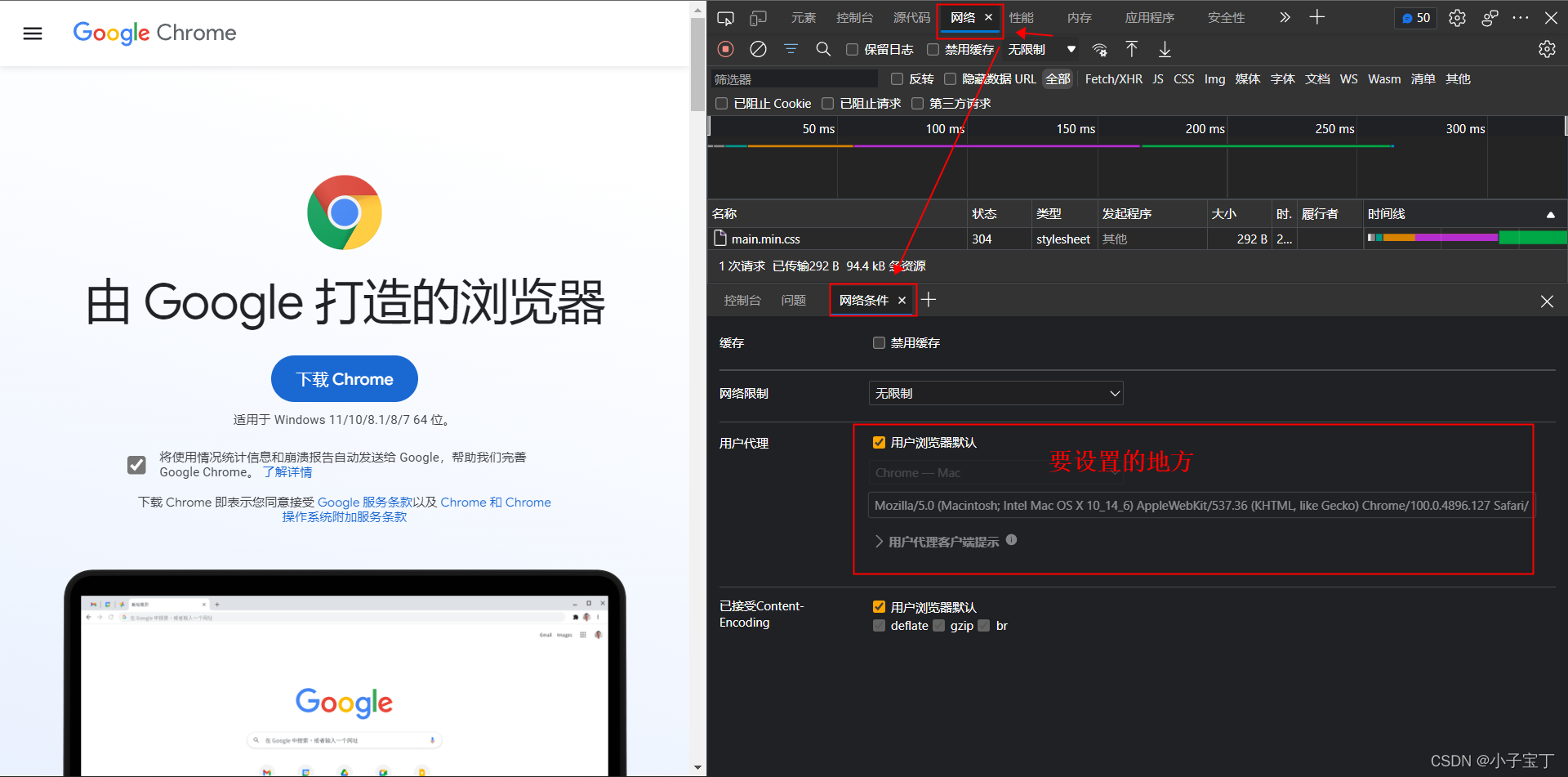Enable Hide data URLs checkbox

point(950,79)
